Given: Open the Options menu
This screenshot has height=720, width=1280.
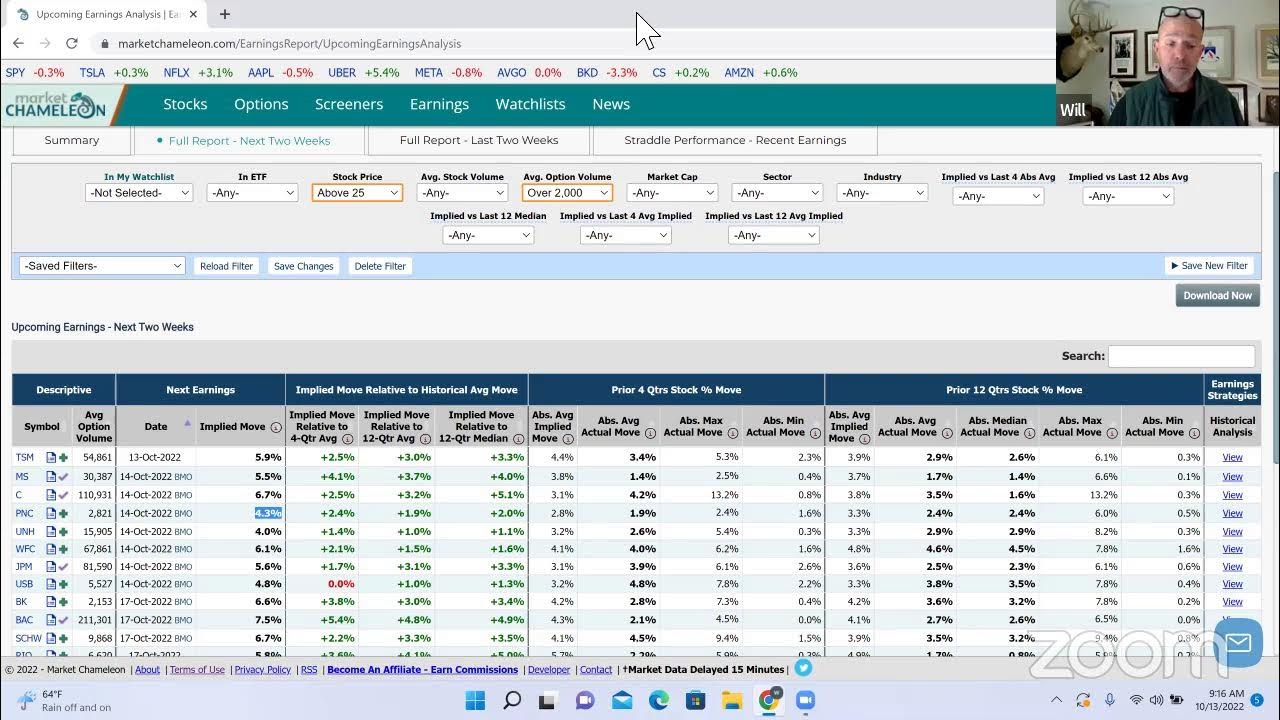Looking at the screenshot, I should (x=261, y=104).
